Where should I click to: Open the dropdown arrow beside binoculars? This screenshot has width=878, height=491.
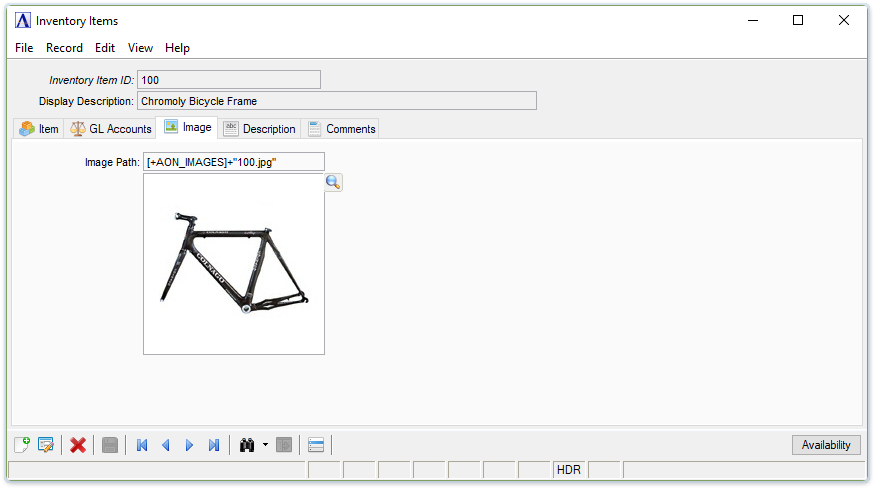(x=265, y=445)
